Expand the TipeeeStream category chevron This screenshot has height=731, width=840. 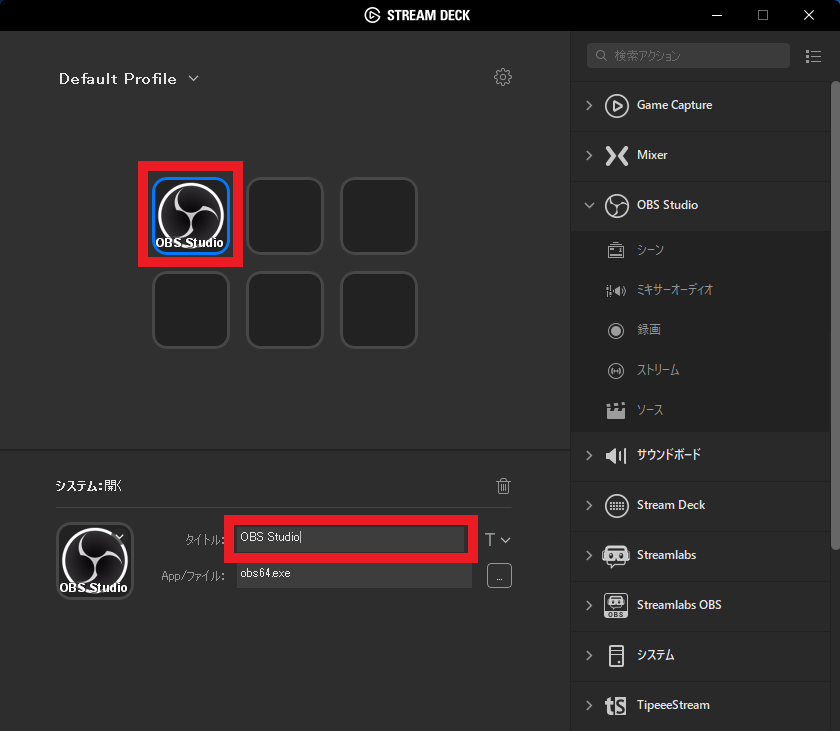pyautogui.click(x=589, y=705)
